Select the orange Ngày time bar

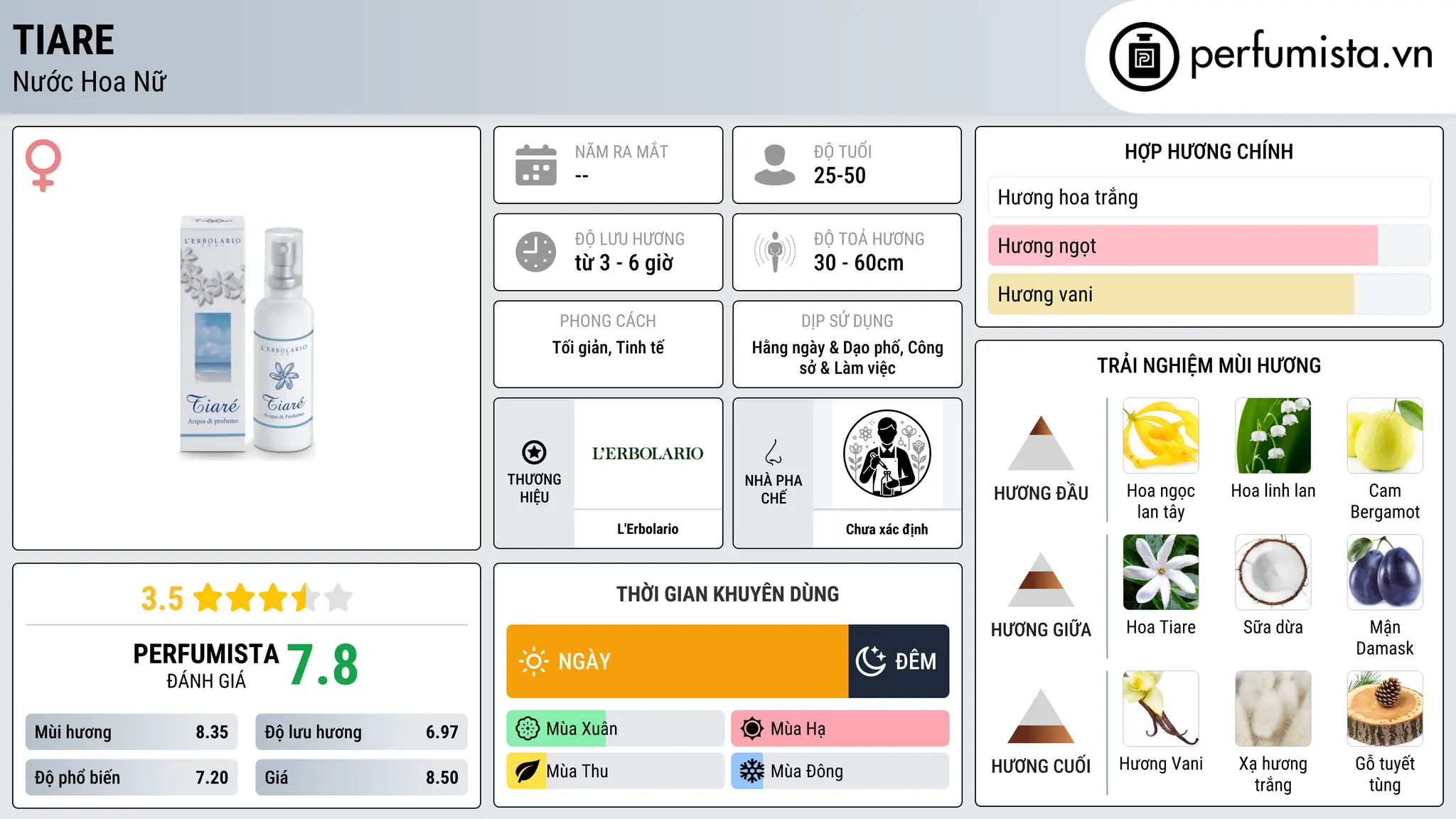[678, 661]
